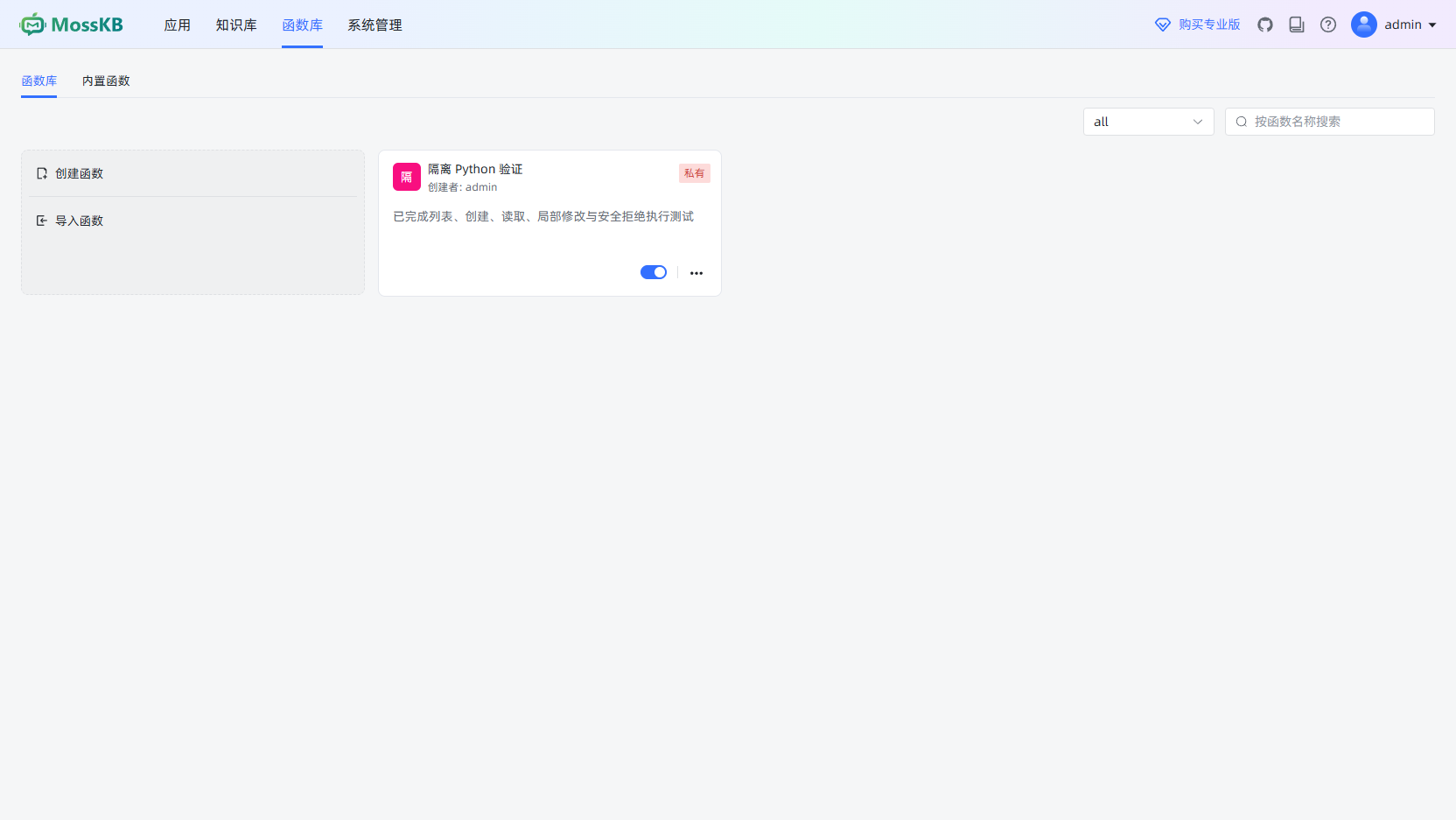The height and width of the screenshot is (820, 1456).
Task: Open the all filter dropdown
Action: point(1149,122)
